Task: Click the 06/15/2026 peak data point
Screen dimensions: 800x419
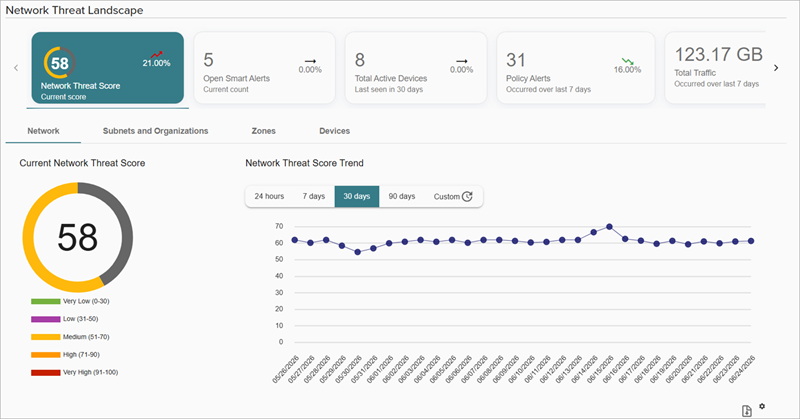Action: point(609,227)
